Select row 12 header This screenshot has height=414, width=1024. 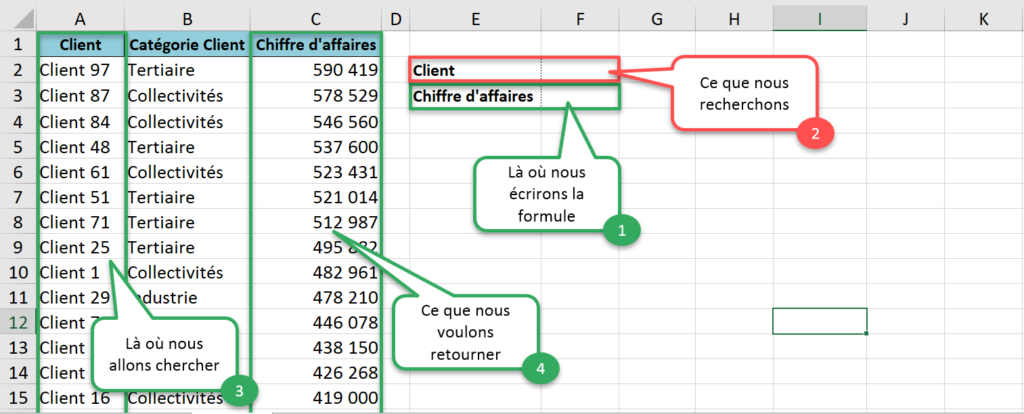18,322
